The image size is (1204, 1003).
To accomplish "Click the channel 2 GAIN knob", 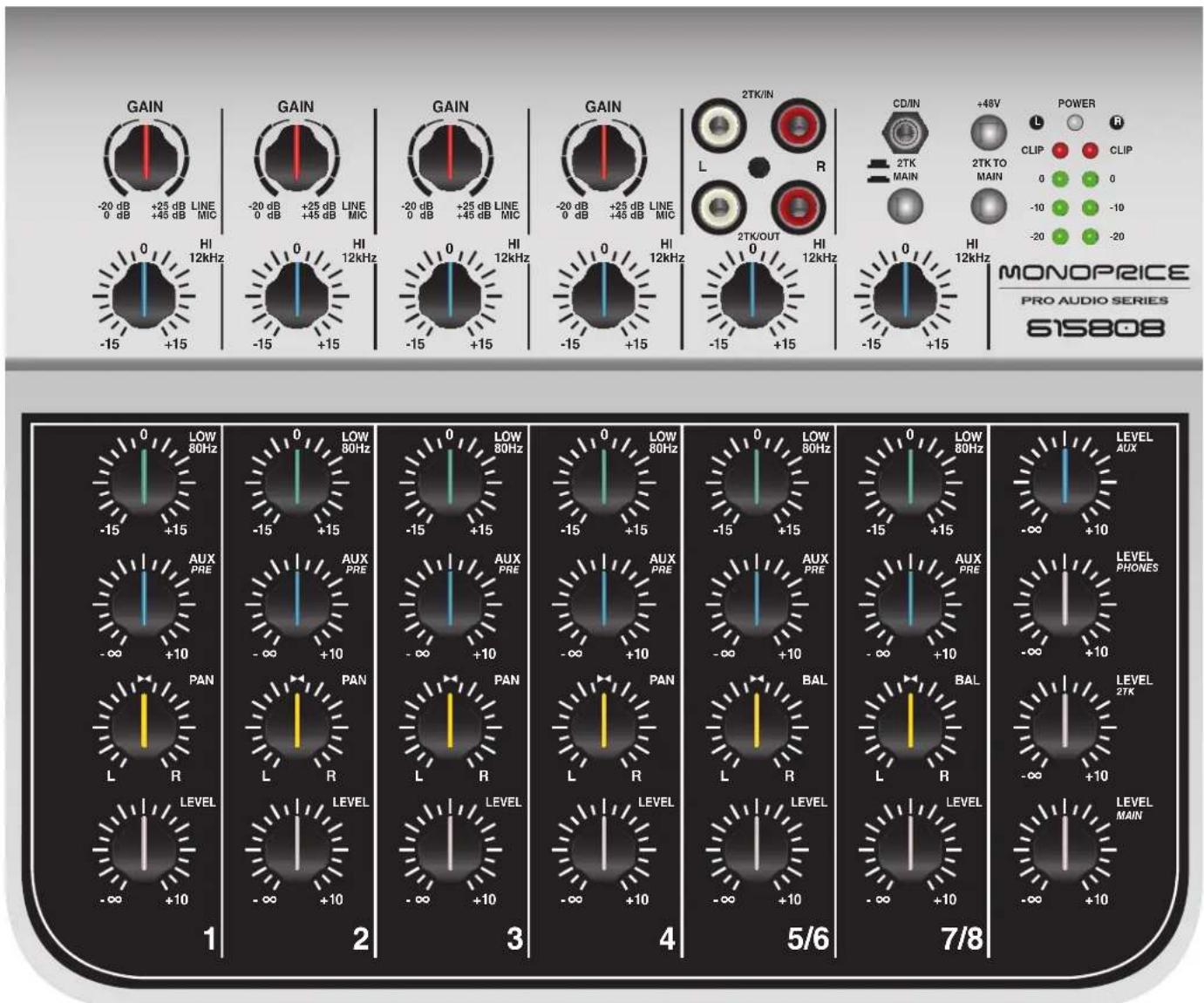I will [296, 158].
